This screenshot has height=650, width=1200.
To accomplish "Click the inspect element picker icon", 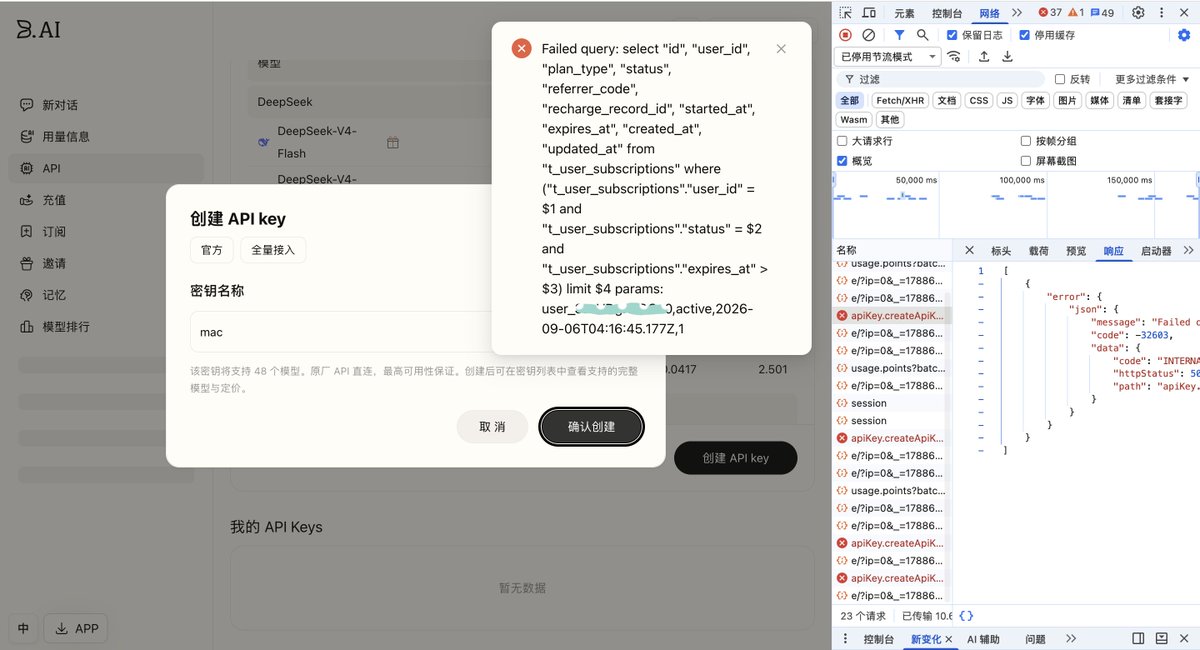I will [845, 13].
